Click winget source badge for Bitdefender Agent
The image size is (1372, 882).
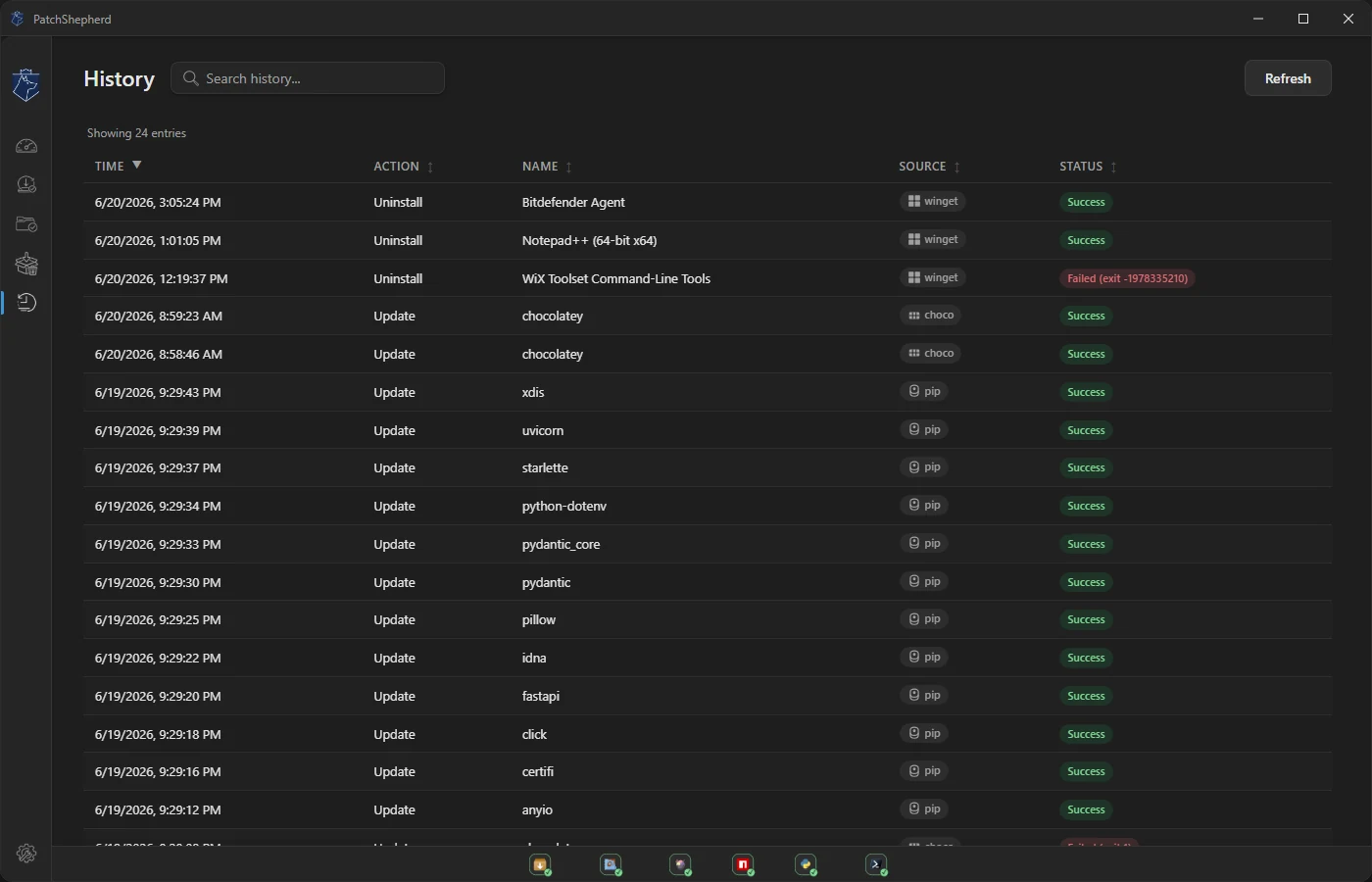(x=933, y=201)
